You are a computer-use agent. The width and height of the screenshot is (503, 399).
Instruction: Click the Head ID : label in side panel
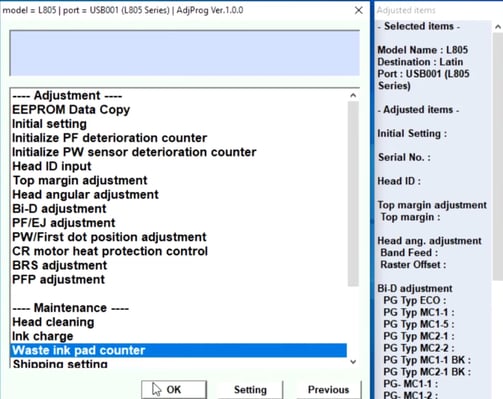(399, 181)
